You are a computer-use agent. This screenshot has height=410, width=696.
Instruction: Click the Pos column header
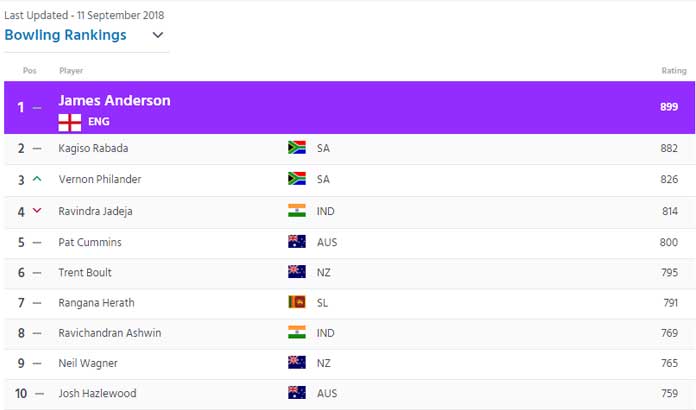click(x=30, y=71)
